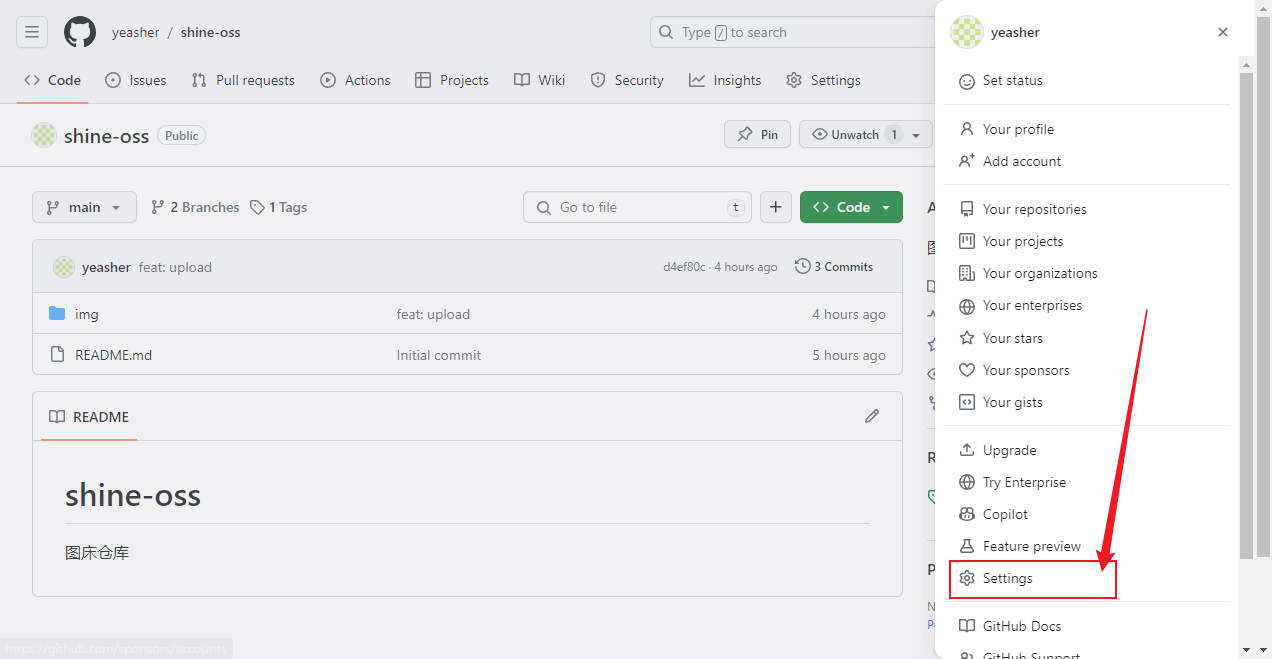Click the Unwatch button
The height and width of the screenshot is (659, 1272).
pos(855,135)
